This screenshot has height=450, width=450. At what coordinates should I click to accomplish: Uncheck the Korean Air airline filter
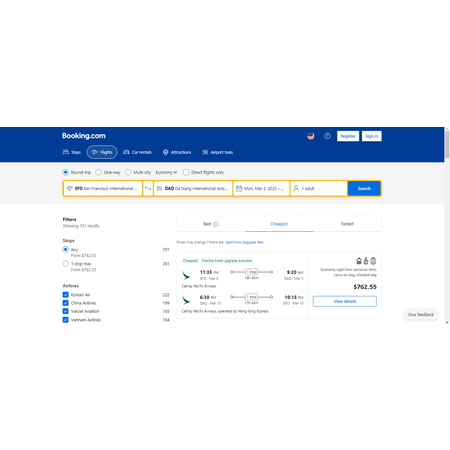[x=66, y=295]
